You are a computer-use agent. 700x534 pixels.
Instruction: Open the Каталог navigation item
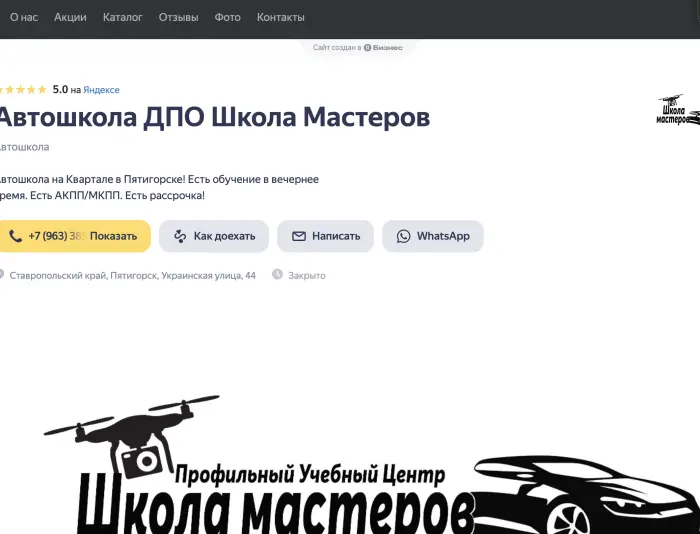[x=122, y=18]
